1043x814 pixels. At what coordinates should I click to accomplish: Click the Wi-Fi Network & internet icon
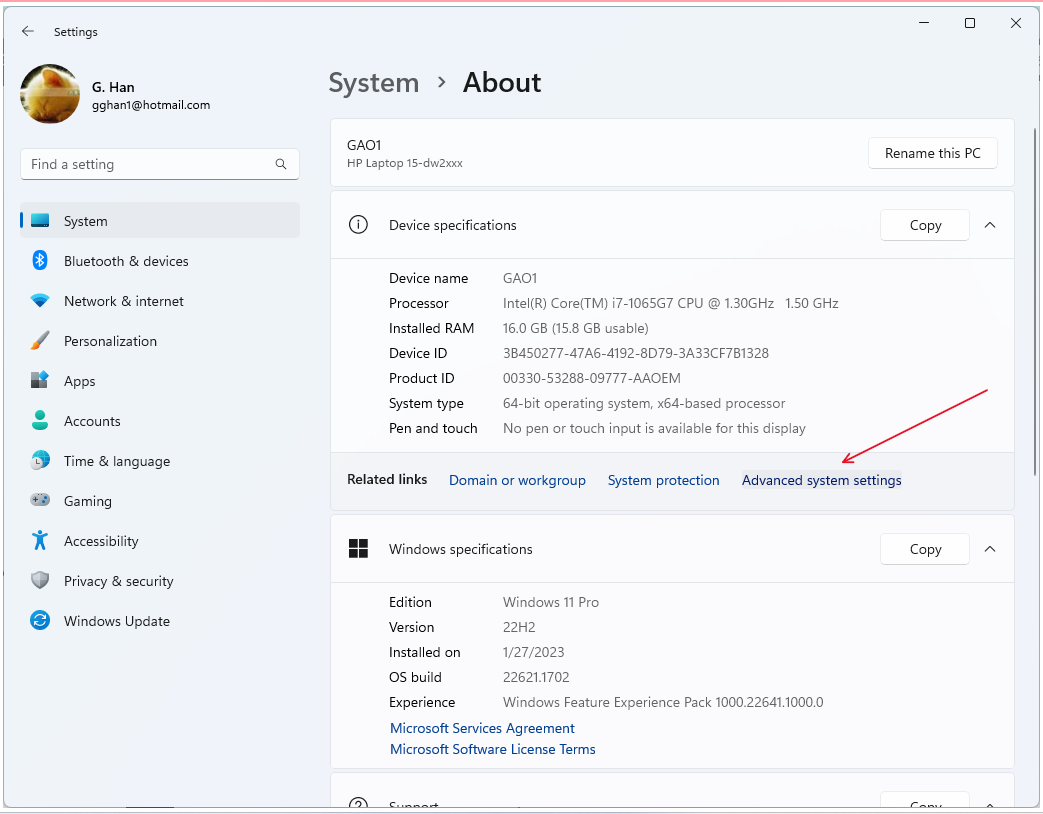tap(40, 301)
